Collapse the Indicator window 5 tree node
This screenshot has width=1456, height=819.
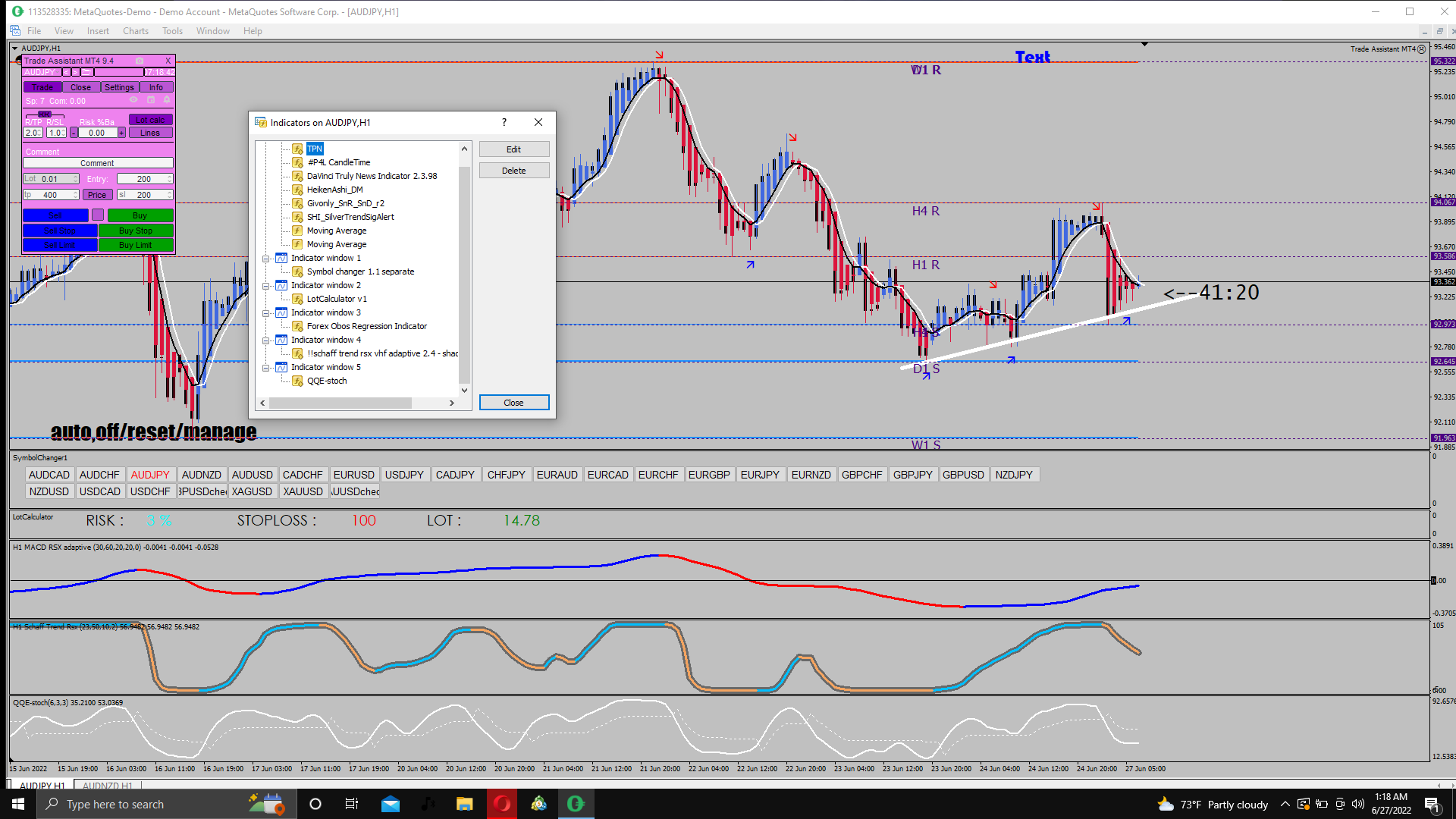tap(266, 368)
